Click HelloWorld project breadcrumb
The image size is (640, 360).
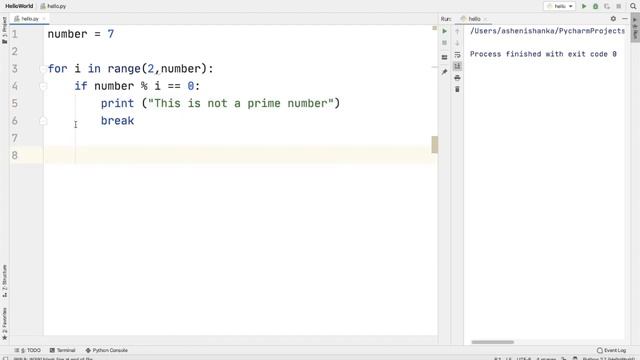click(19, 6)
